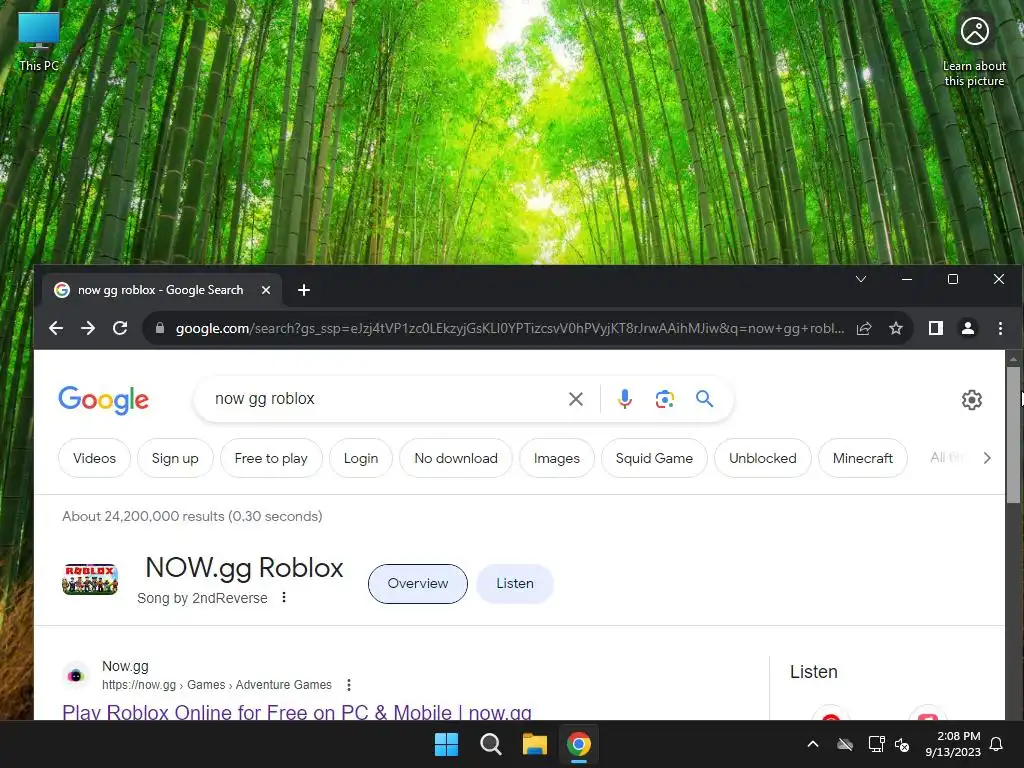Submit search with the magnifier icon
Viewport: 1024px width, 768px height.
pos(704,398)
